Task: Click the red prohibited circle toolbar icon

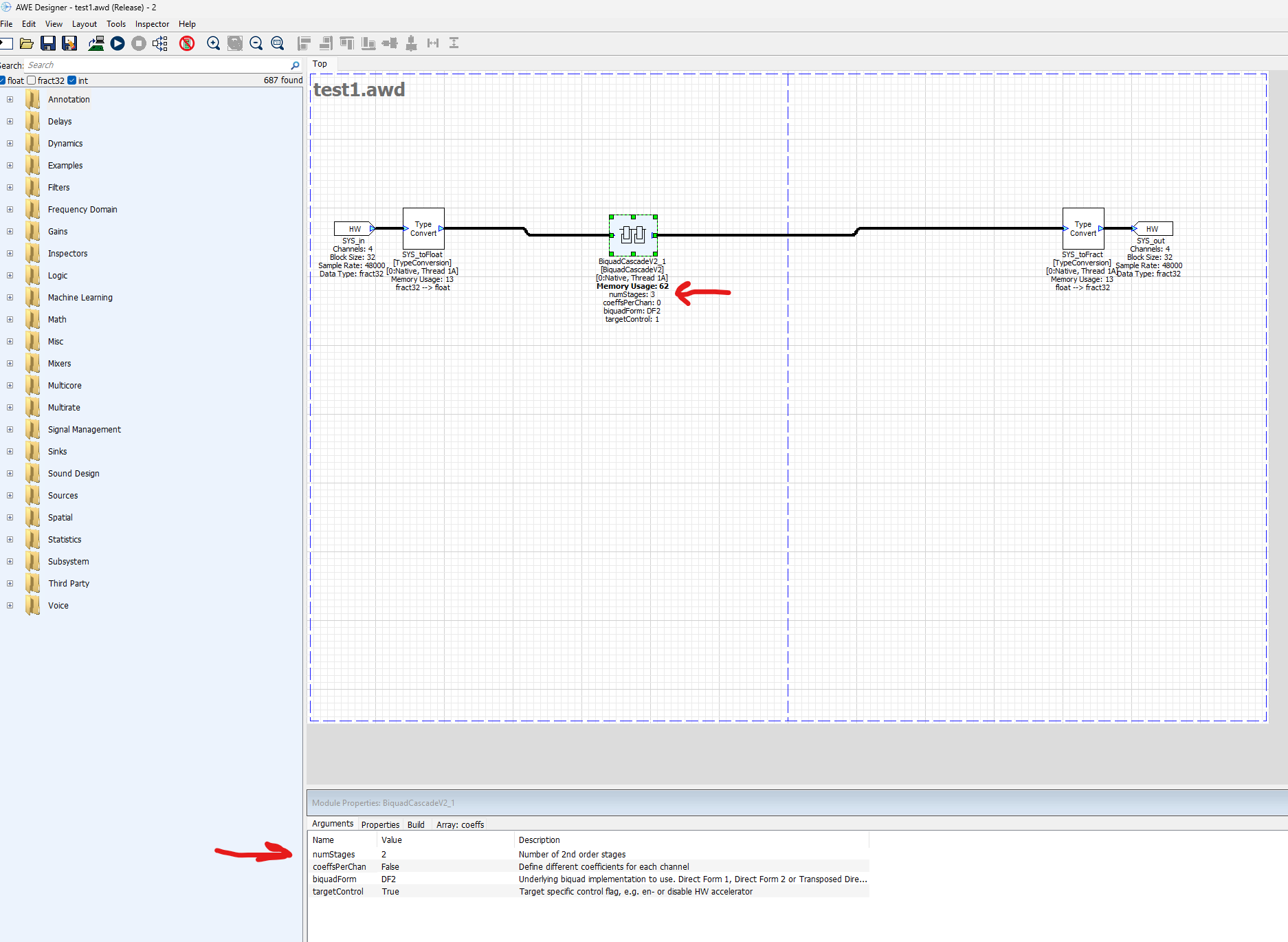Action: point(186,43)
